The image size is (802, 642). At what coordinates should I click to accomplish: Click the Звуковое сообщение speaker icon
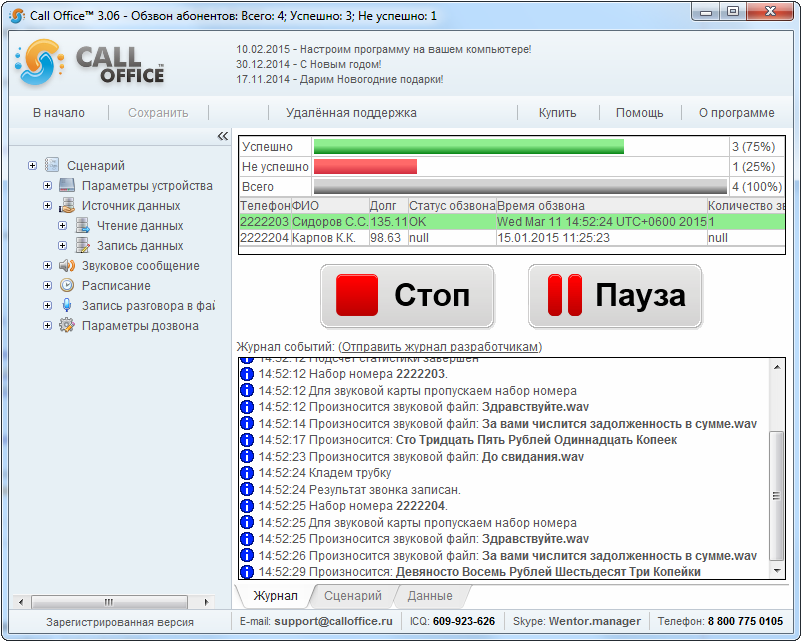click(67, 265)
